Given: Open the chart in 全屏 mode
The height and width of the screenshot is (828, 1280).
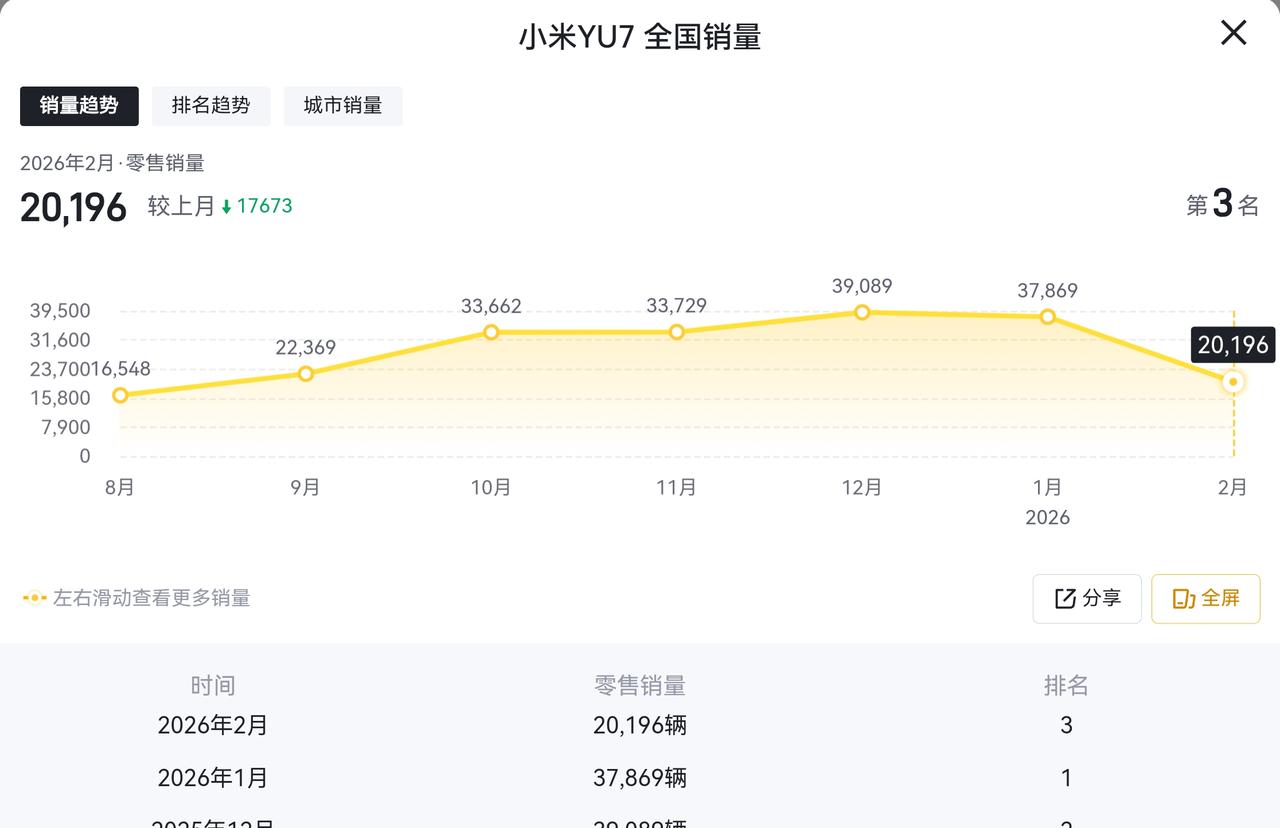Looking at the screenshot, I should point(1206,598).
